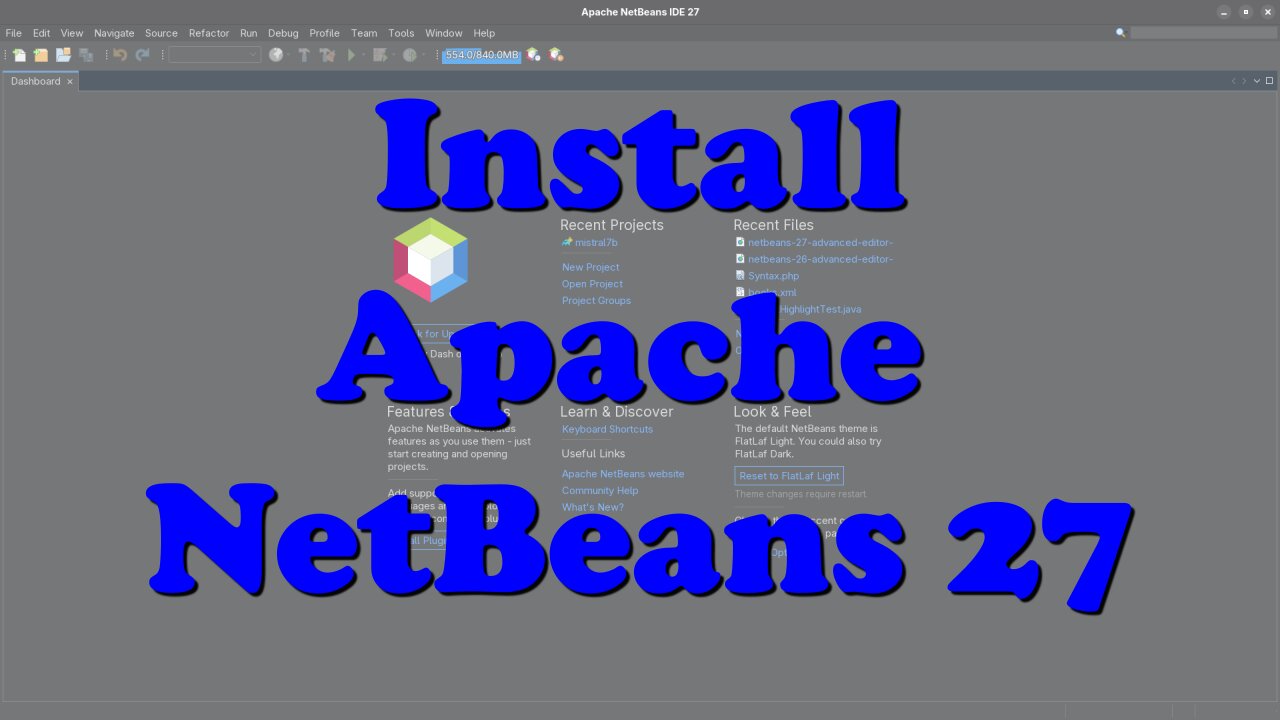Open the File menu

click(x=14, y=33)
